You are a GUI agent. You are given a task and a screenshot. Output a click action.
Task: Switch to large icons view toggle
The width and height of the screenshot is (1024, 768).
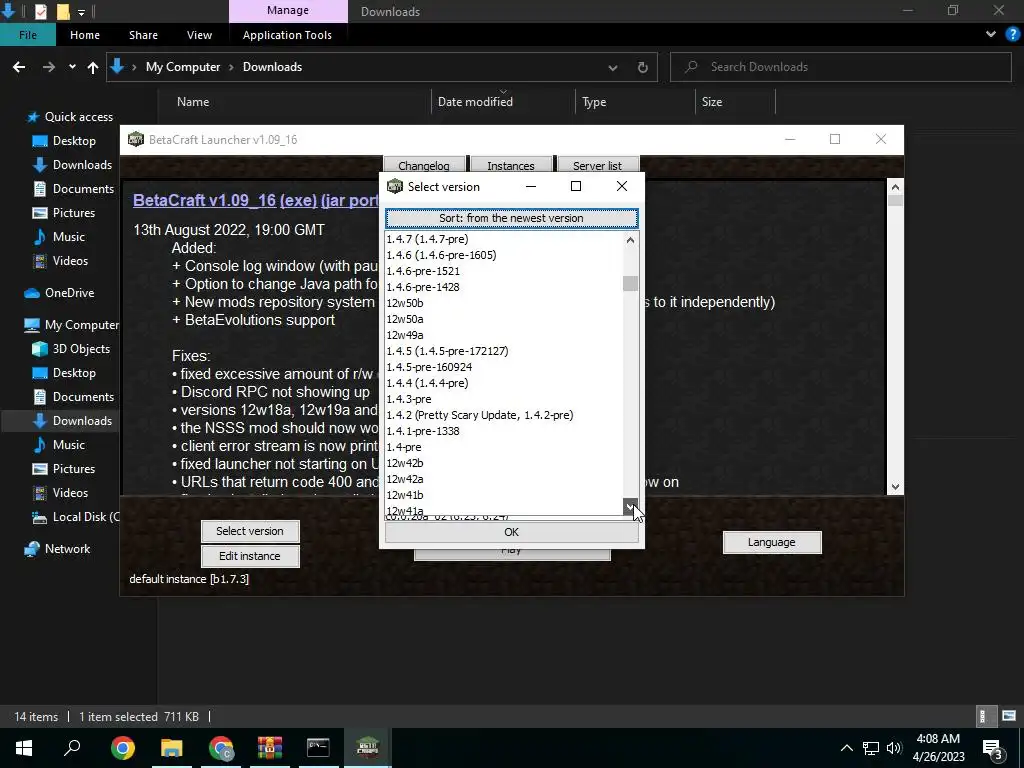1009,716
